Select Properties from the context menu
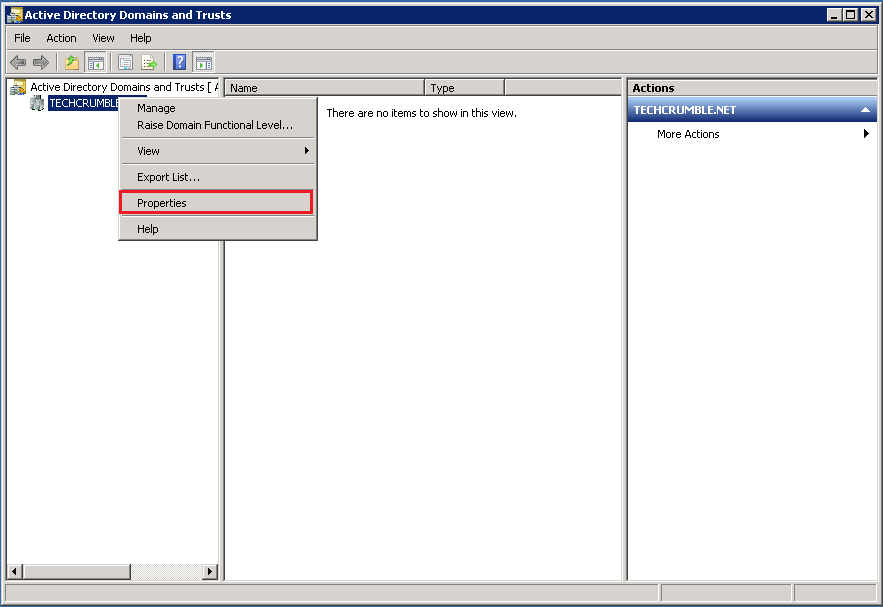 coord(165,201)
